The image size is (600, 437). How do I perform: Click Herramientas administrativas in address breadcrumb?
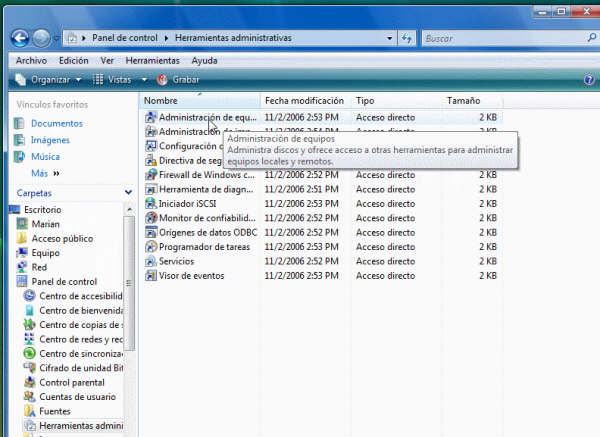(233, 38)
